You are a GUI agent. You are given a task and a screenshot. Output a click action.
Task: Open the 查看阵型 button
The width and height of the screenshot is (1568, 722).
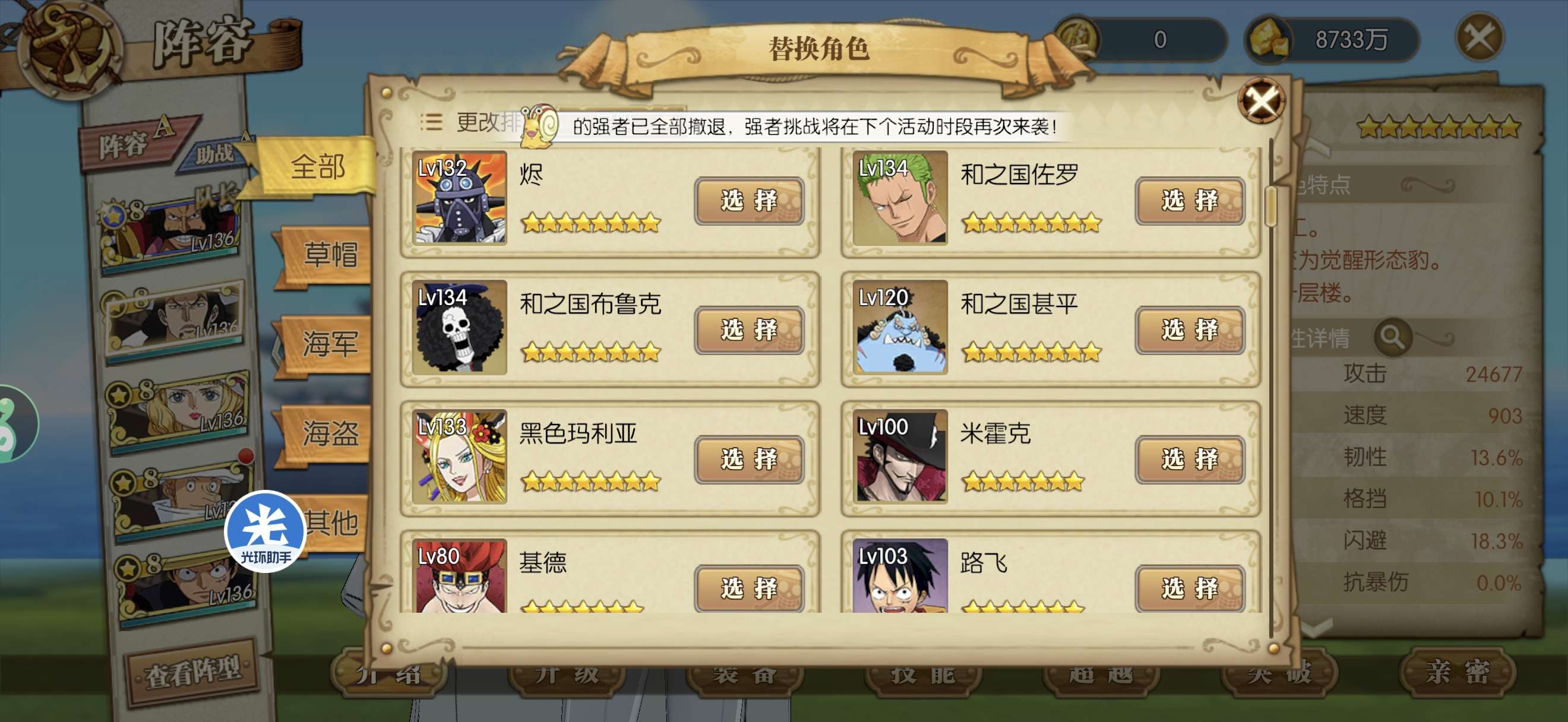[x=192, y=672]
